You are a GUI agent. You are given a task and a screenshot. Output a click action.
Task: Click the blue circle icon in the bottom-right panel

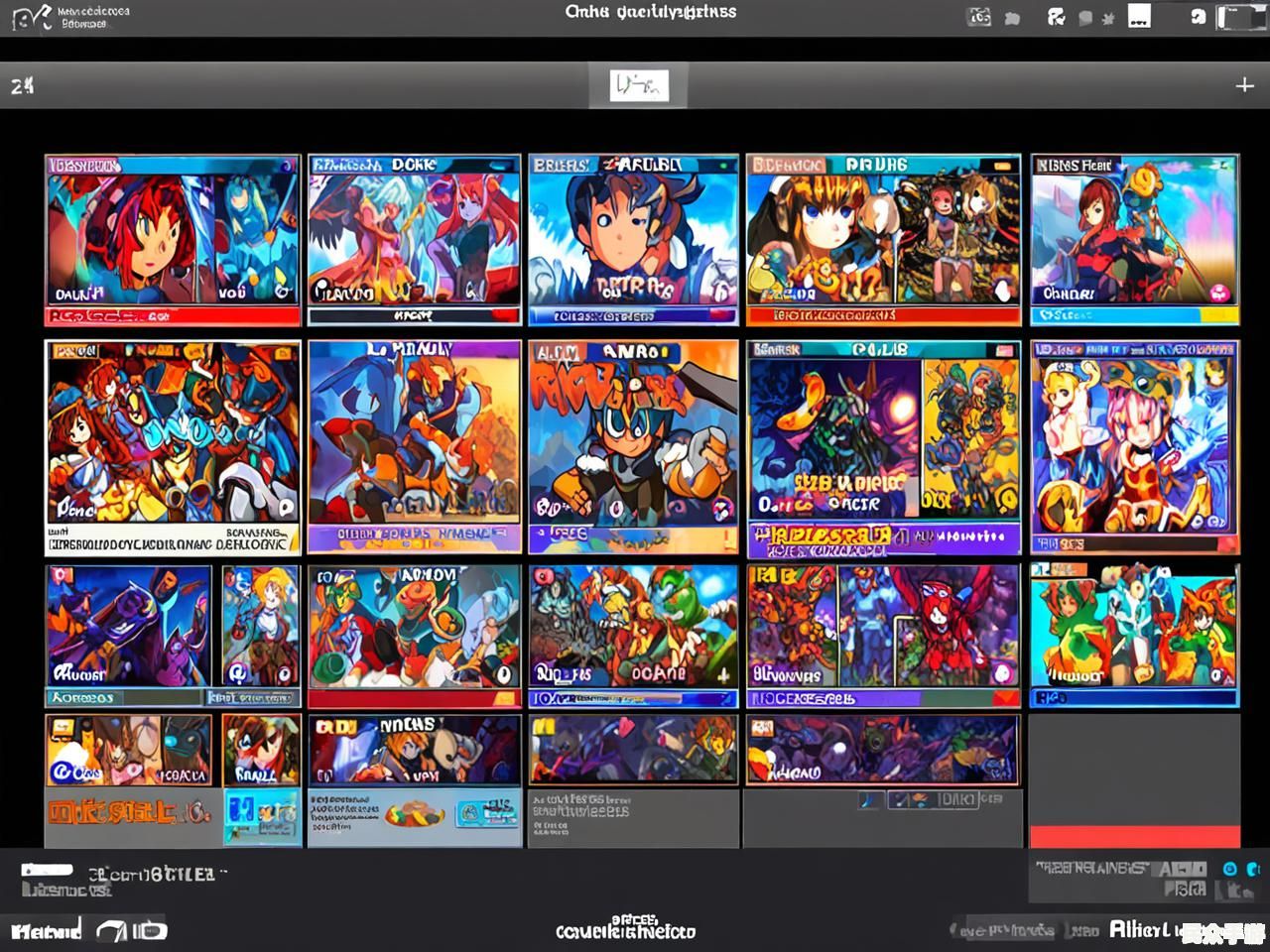[1229, 869]
